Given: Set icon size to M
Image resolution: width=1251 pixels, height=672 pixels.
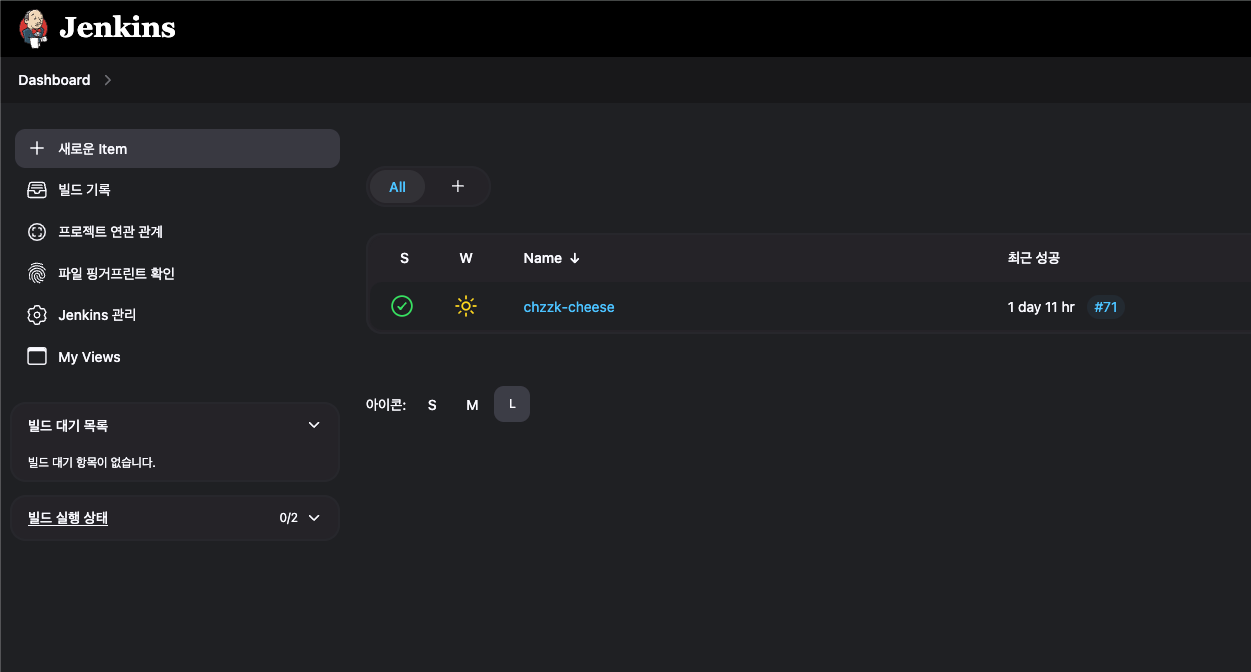Looking at the screenshot, I should pyautogui.click(x=472, y=405).
